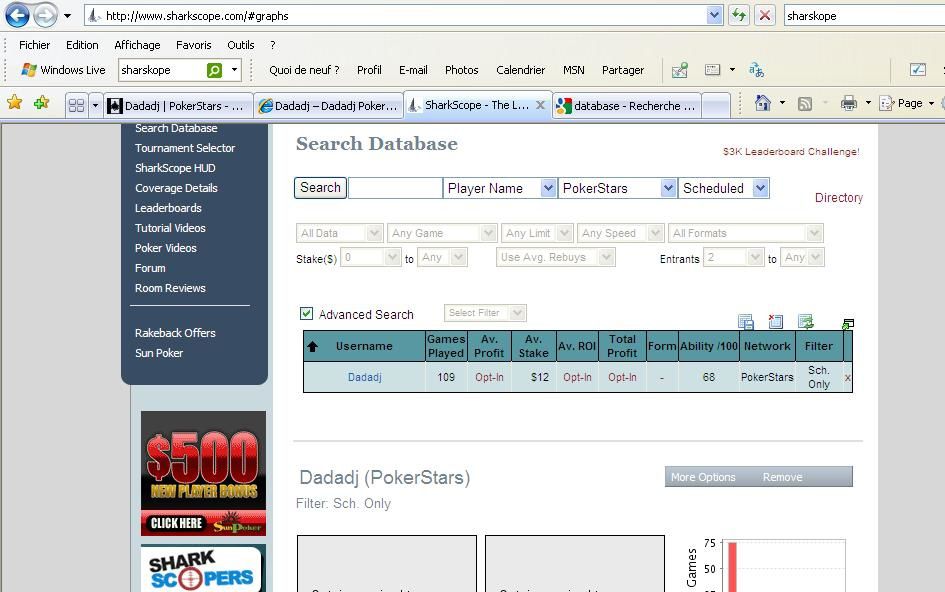The height and width of the screenshot is (592, 945).
Task: Click the Directory link
Action: (838, 198)
